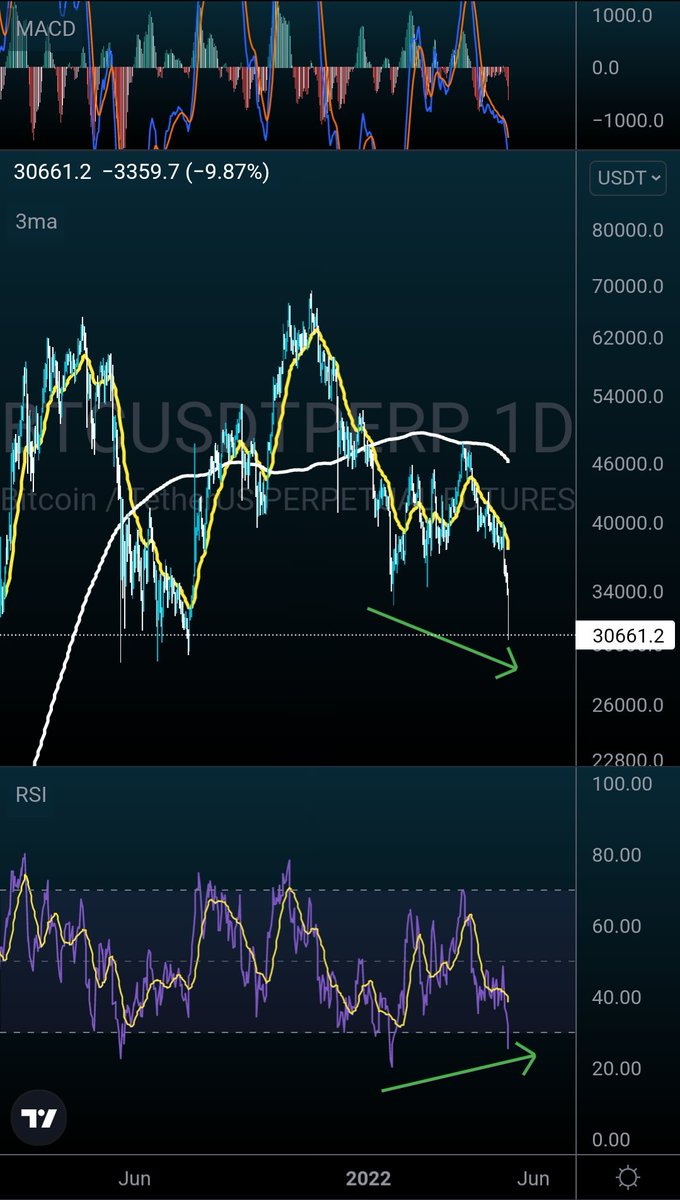Click the RSI 100.00 axis label
Screen dimensions: 680x1200
624,784
